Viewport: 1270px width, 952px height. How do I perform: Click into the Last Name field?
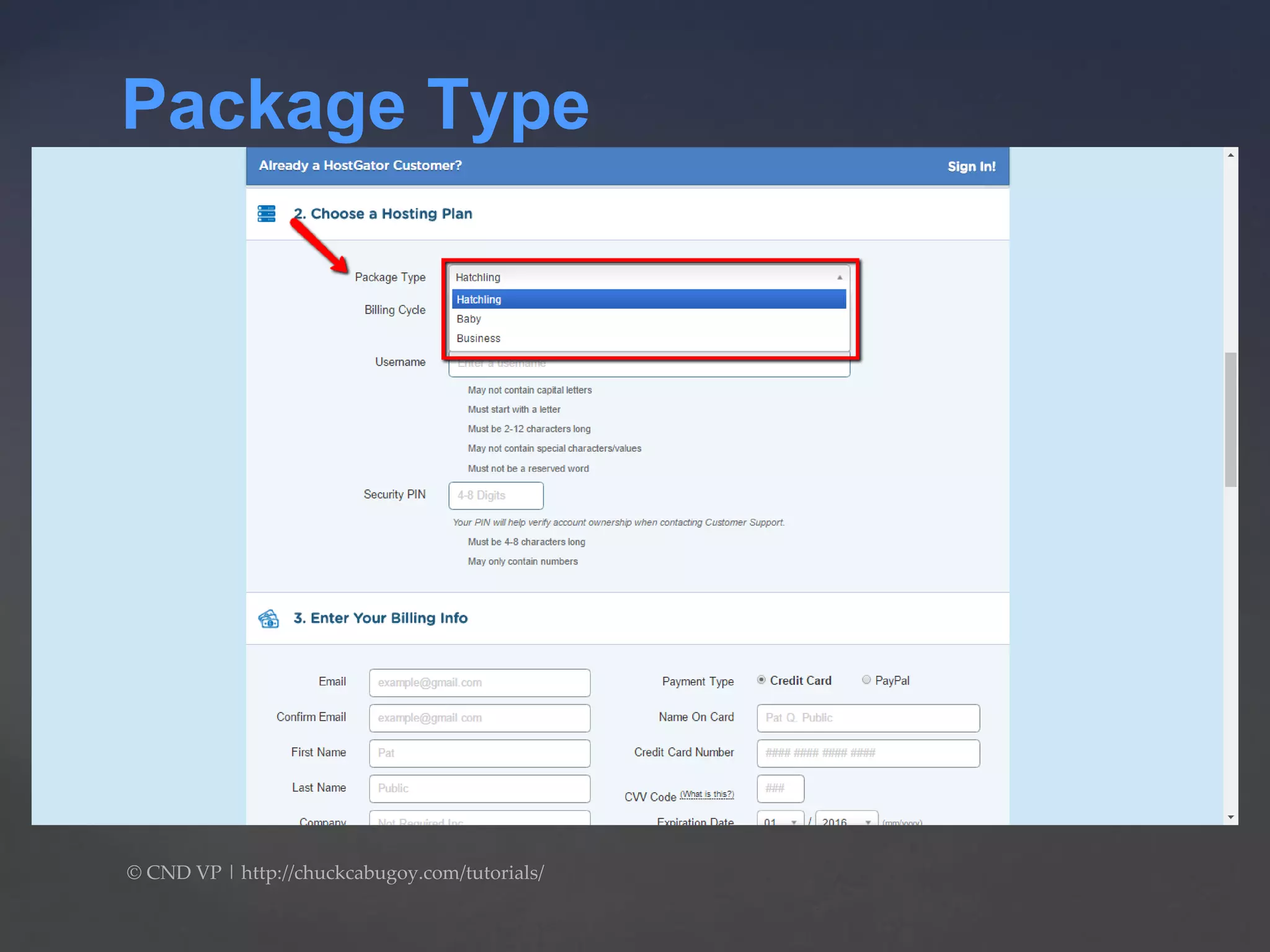click(x=479, y=788)
